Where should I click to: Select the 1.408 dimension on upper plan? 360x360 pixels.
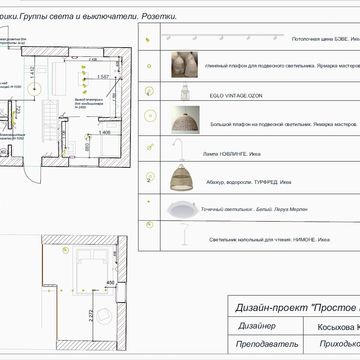[x=105, y=133]
